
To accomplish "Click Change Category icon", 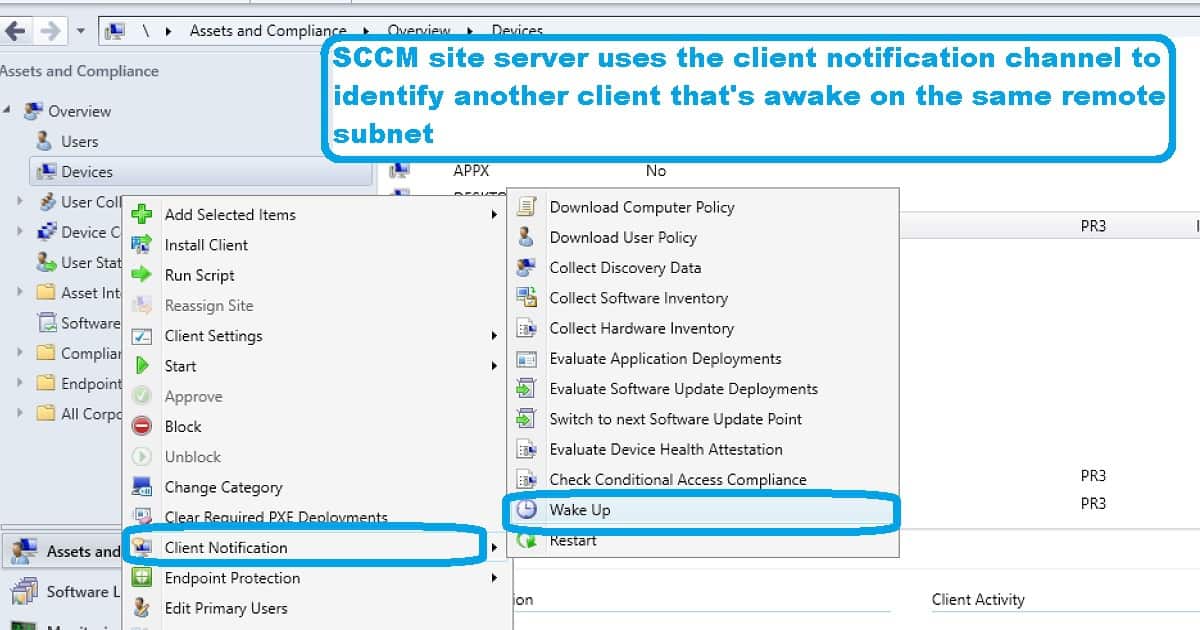I will point(143,487).
